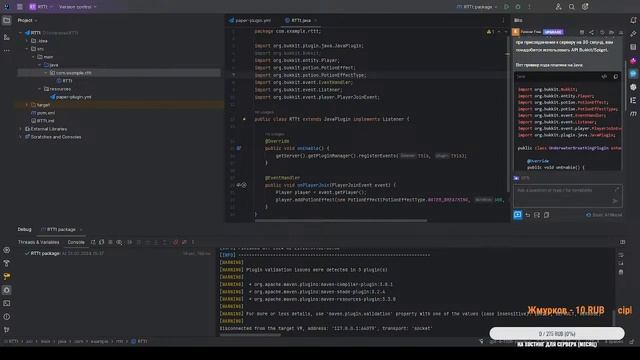Image resolution: width=640 pixels, height=360 pixels.
Task: Open the main hamburger menu
Action: (20, 7)
